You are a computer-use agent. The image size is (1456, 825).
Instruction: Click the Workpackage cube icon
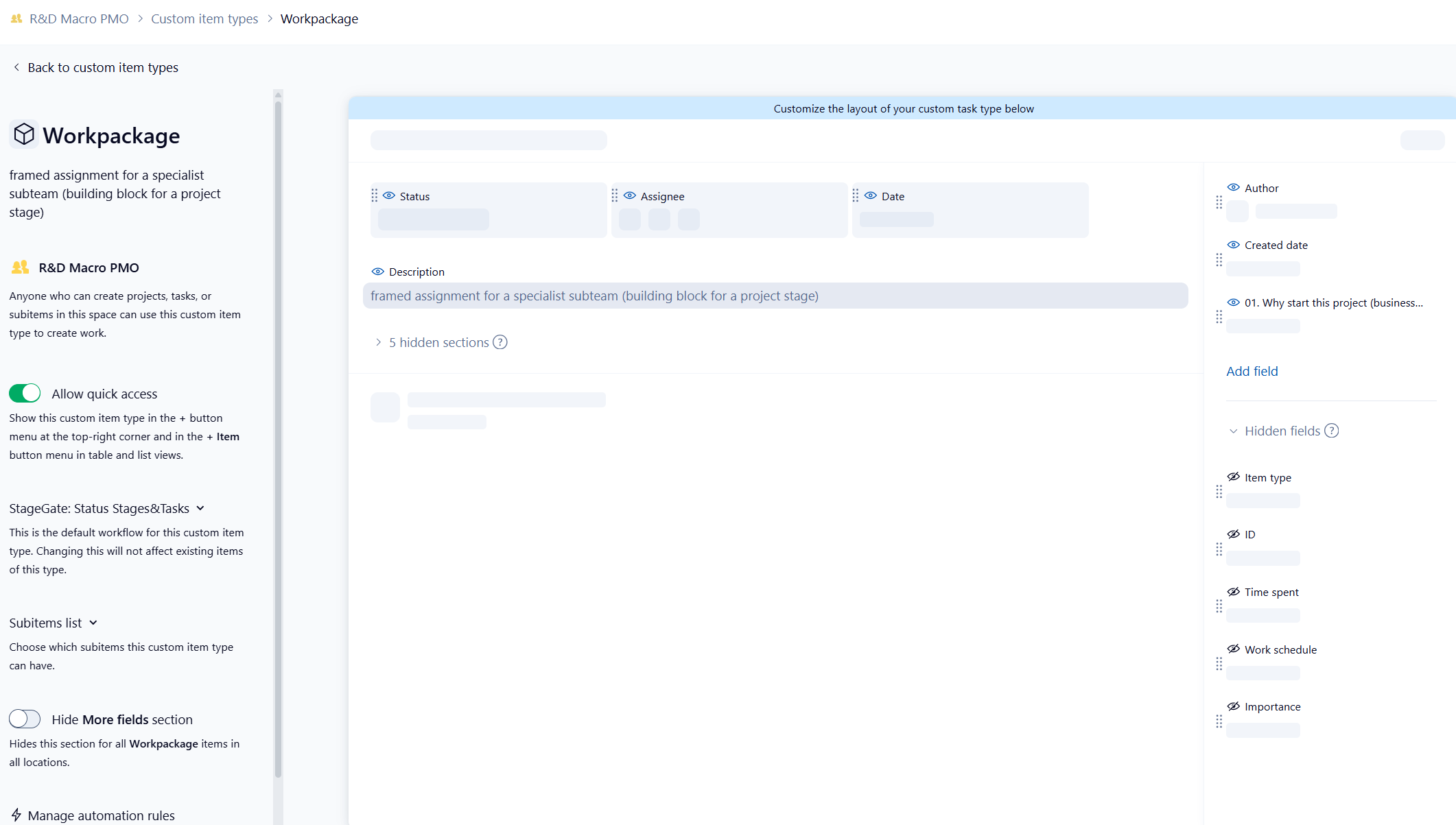pyautogui.click(x=24, y=134)
